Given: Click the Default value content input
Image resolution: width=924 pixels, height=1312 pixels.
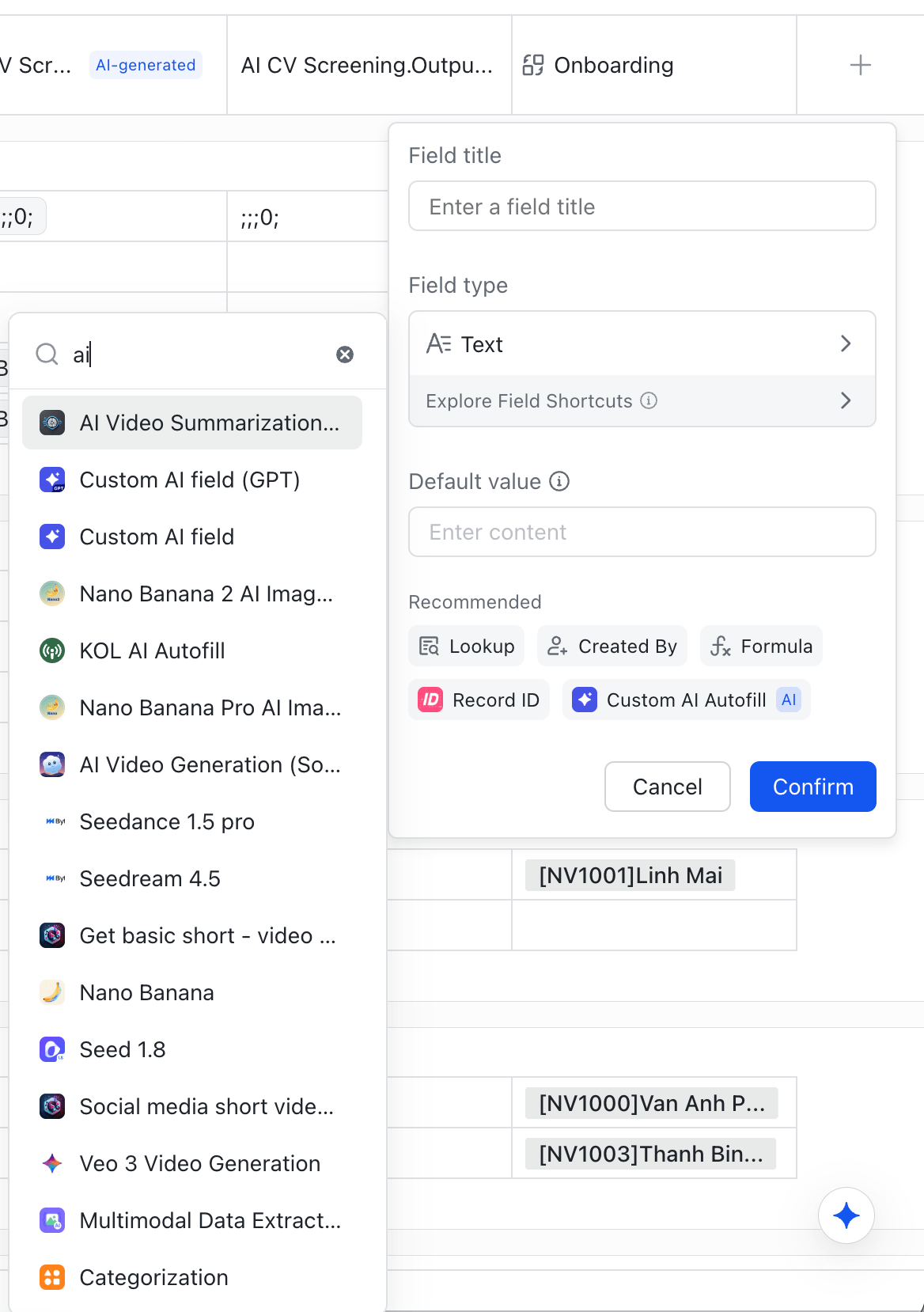Looking at the screenshot, I should click(642, 532).
